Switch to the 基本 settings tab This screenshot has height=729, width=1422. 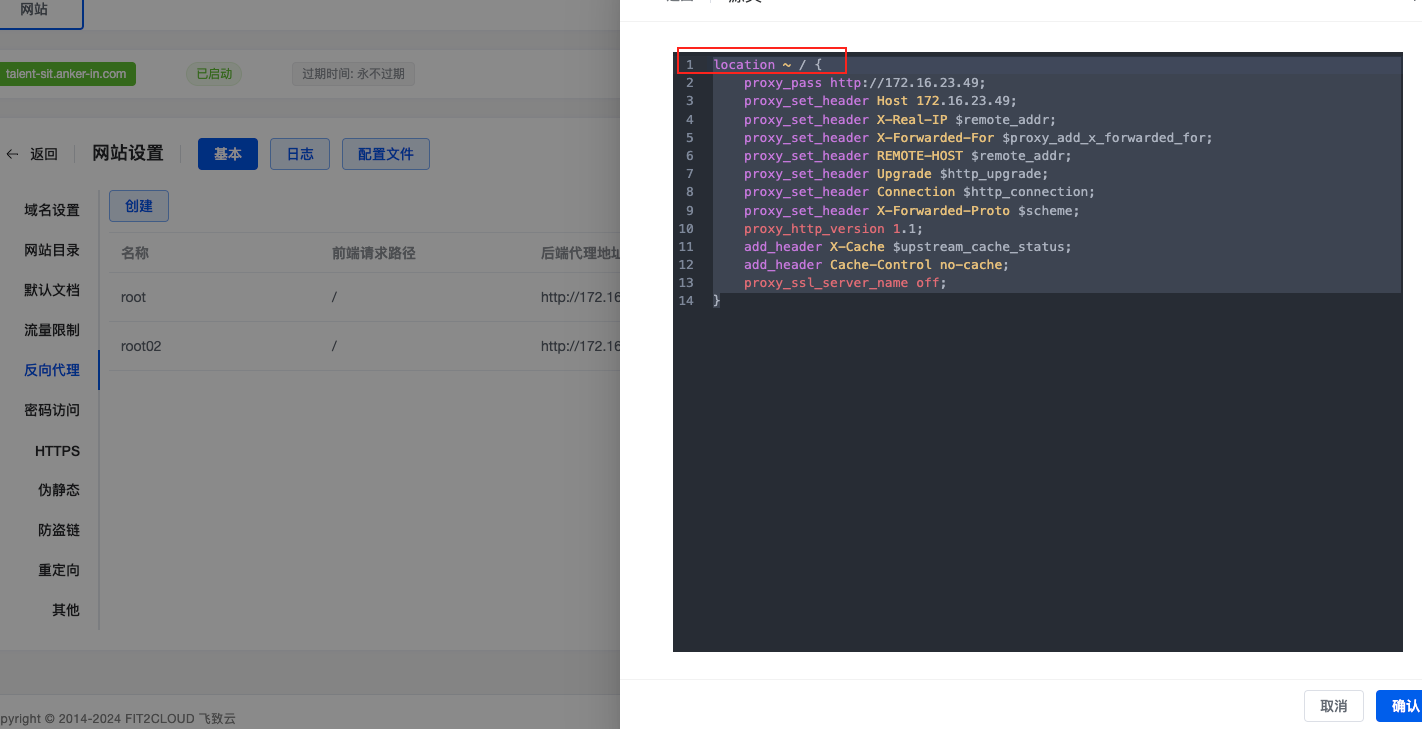pyautogui.click(x=227, y=154)
